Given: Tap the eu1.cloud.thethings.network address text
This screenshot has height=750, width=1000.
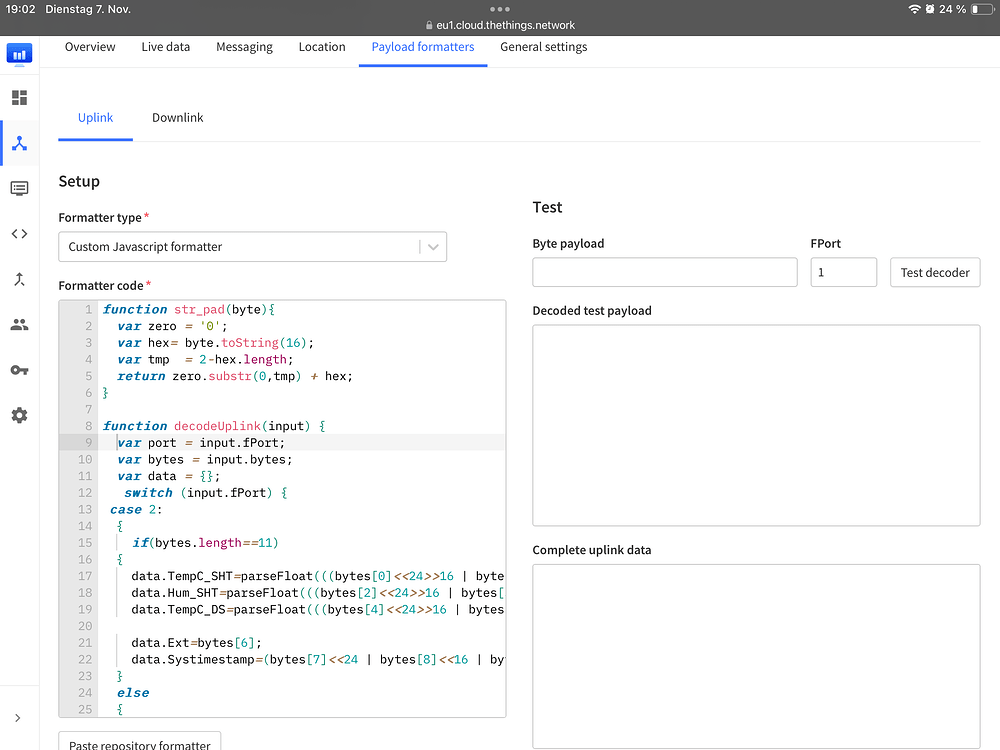Looking at the screenshot, I should pyautogui.click(x=506, y=26).
